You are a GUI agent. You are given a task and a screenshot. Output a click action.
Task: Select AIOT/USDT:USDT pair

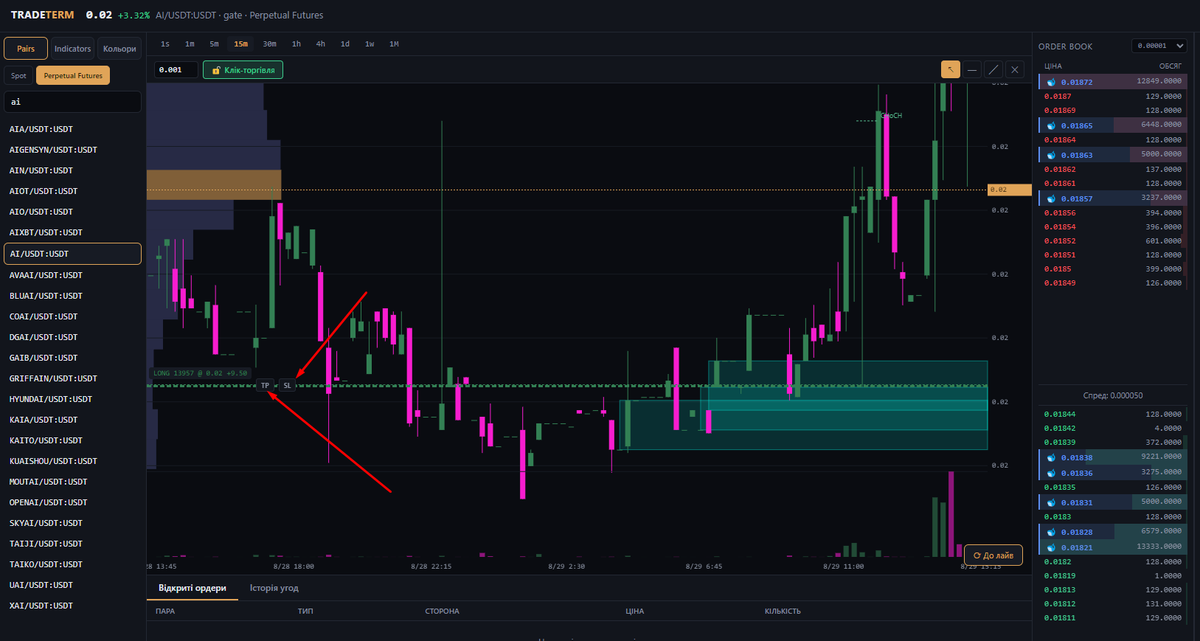(73, 191)
